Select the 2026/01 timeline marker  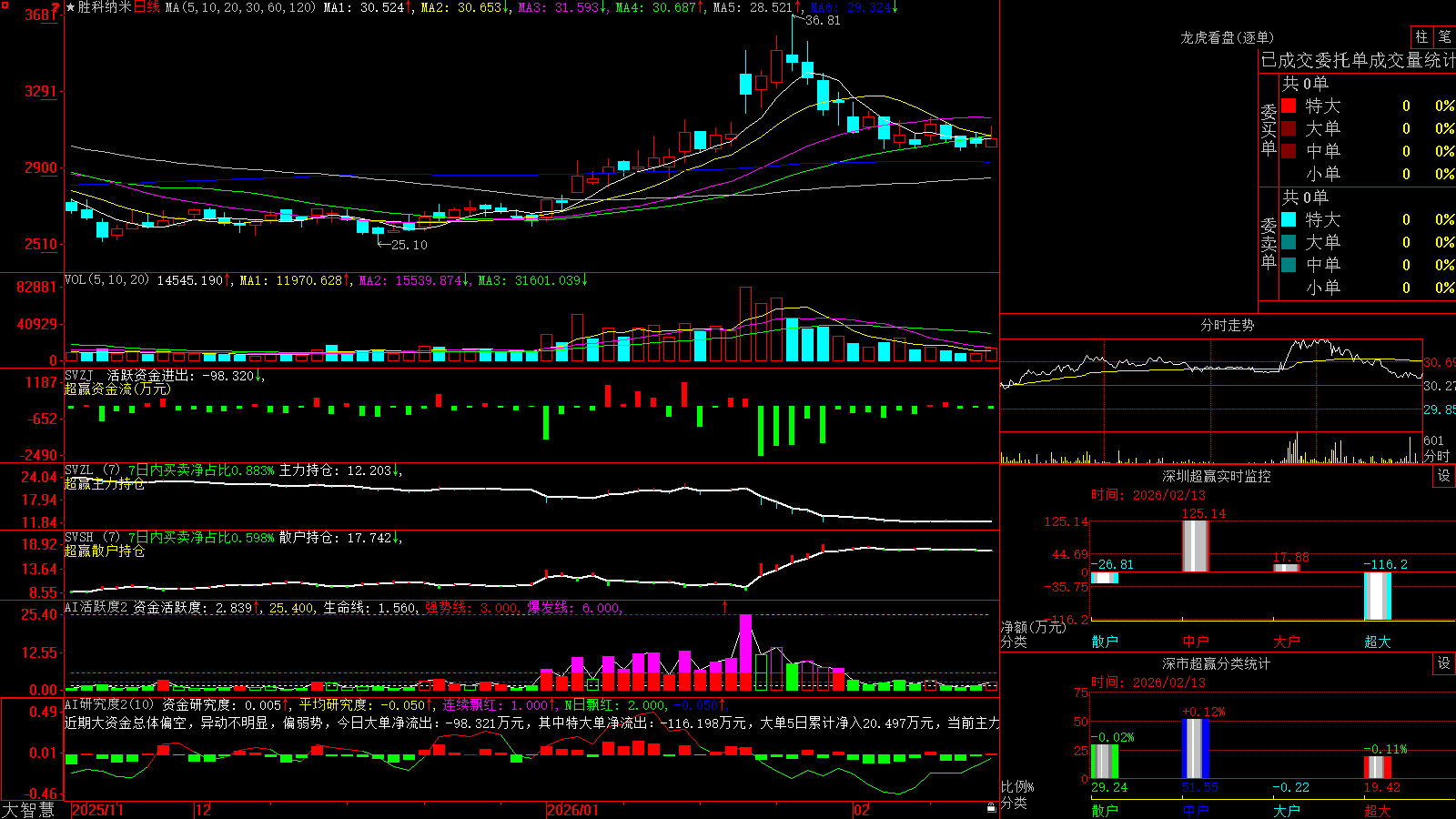point(572,810)
